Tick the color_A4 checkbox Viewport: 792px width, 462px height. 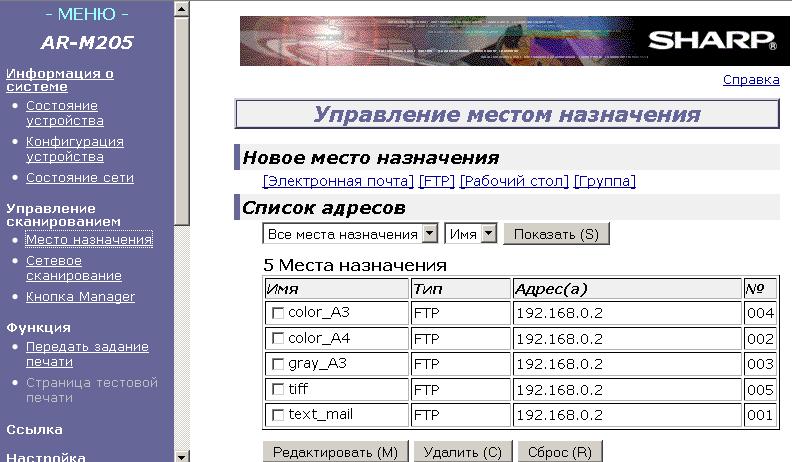point(277,338)
